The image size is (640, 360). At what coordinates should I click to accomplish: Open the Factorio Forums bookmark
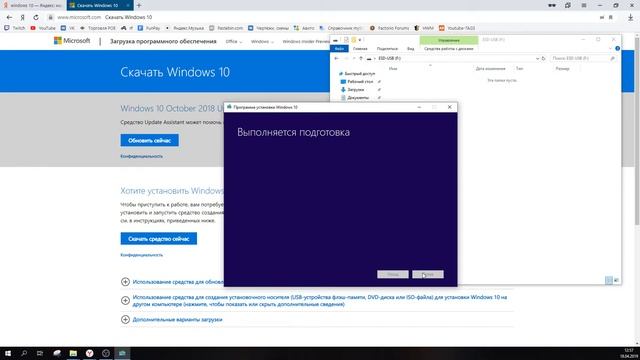pyautogui.click(x=389, y=28)
